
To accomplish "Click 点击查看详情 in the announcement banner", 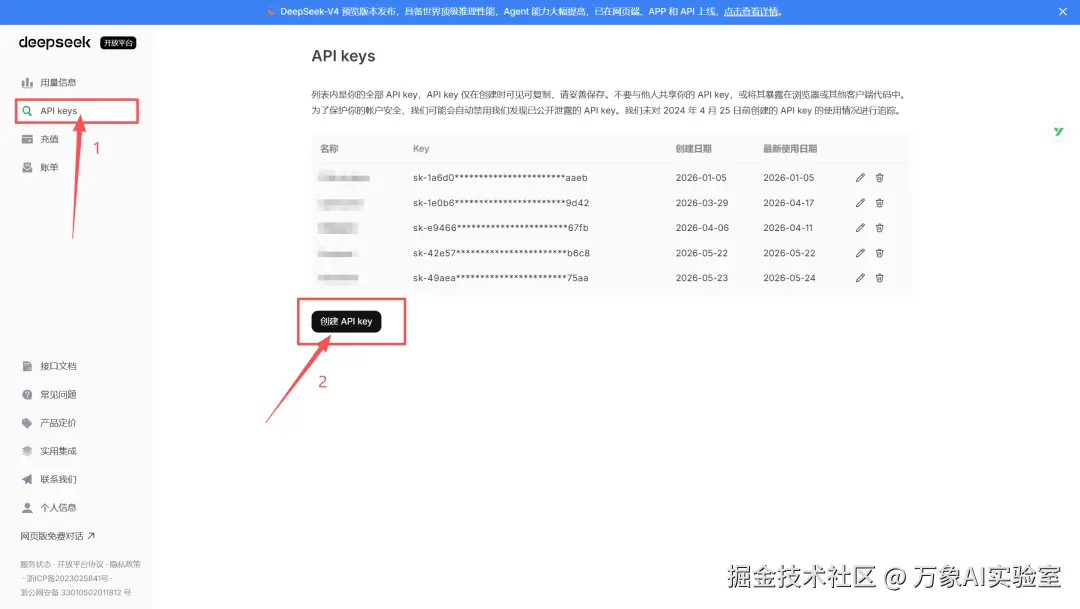I will pyautogui.click(x=751, y=12).
